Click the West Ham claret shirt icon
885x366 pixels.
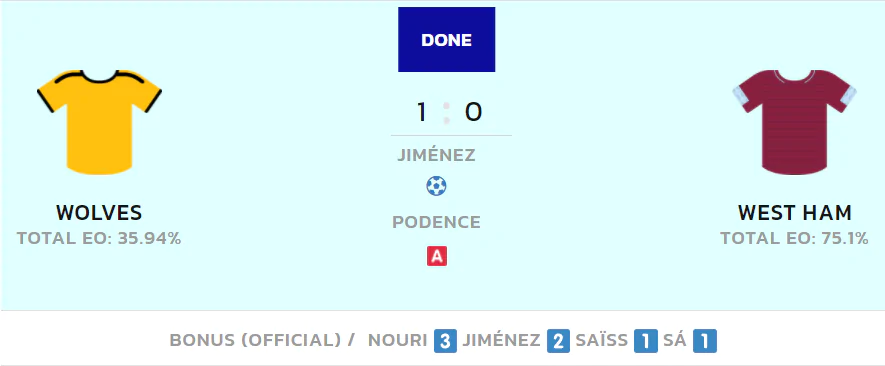click(794, 122)
